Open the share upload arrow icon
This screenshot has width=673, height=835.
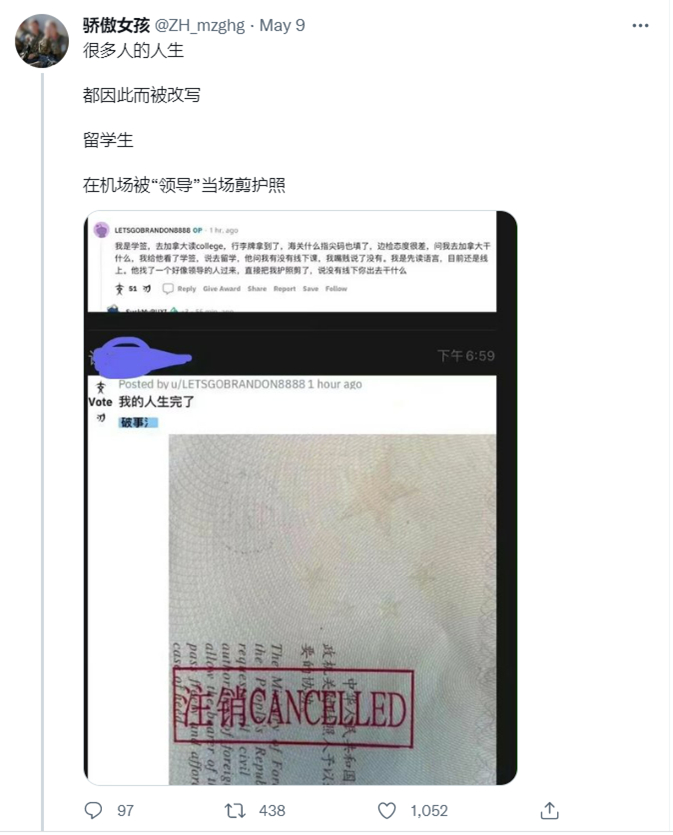pos(549,811)
